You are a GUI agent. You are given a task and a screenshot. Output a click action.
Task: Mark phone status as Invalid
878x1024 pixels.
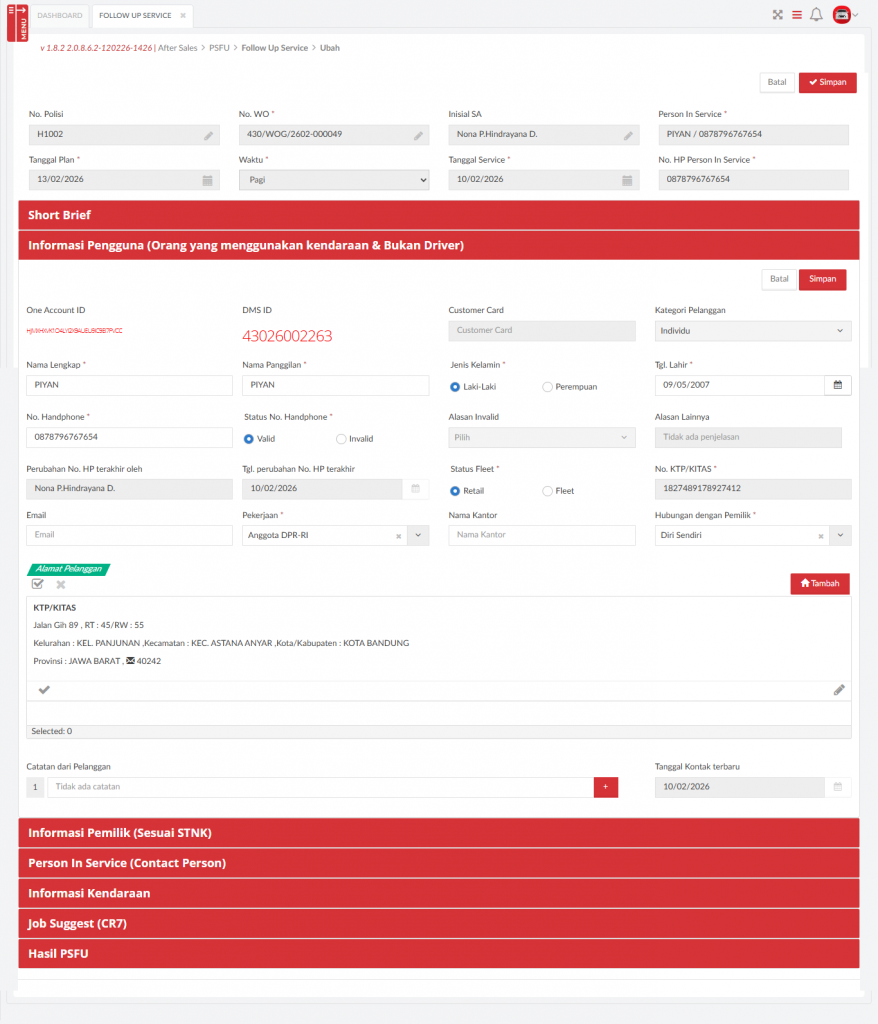[341, 439]
